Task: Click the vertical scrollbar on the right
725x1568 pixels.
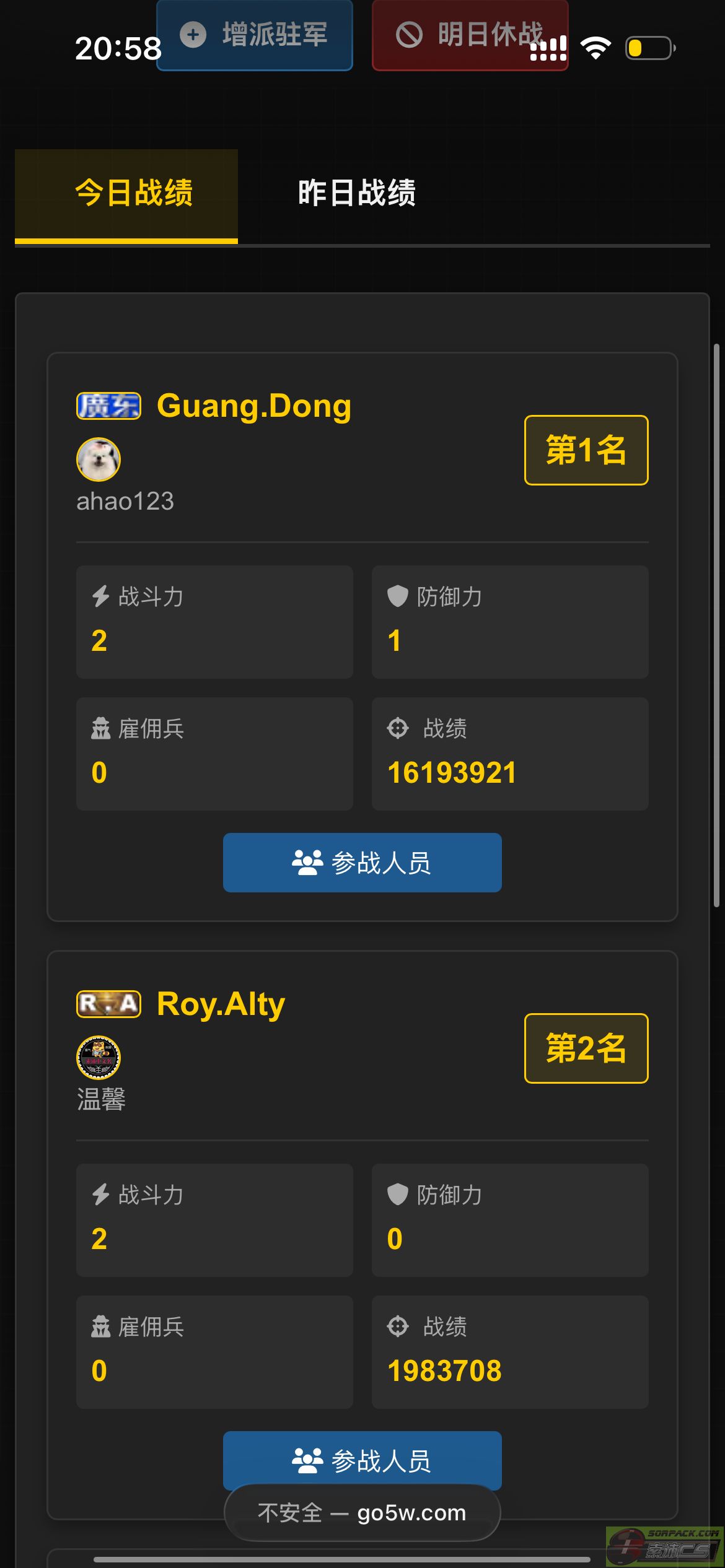Action: 716,625
